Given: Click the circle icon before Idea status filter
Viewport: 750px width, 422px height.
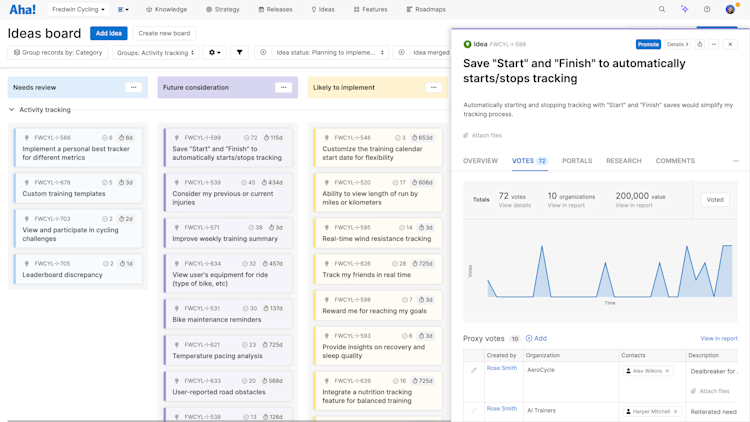Looking at the screenshot, I should 263,53.
